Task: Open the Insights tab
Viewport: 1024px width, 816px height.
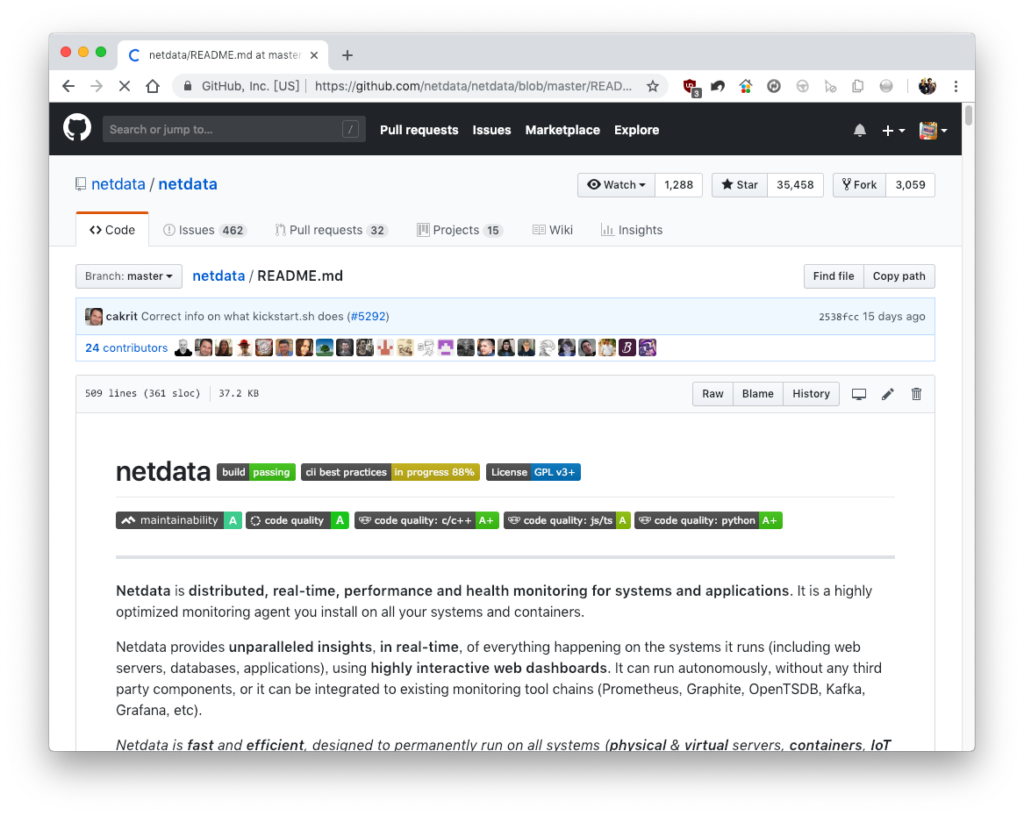Action: 632,230
